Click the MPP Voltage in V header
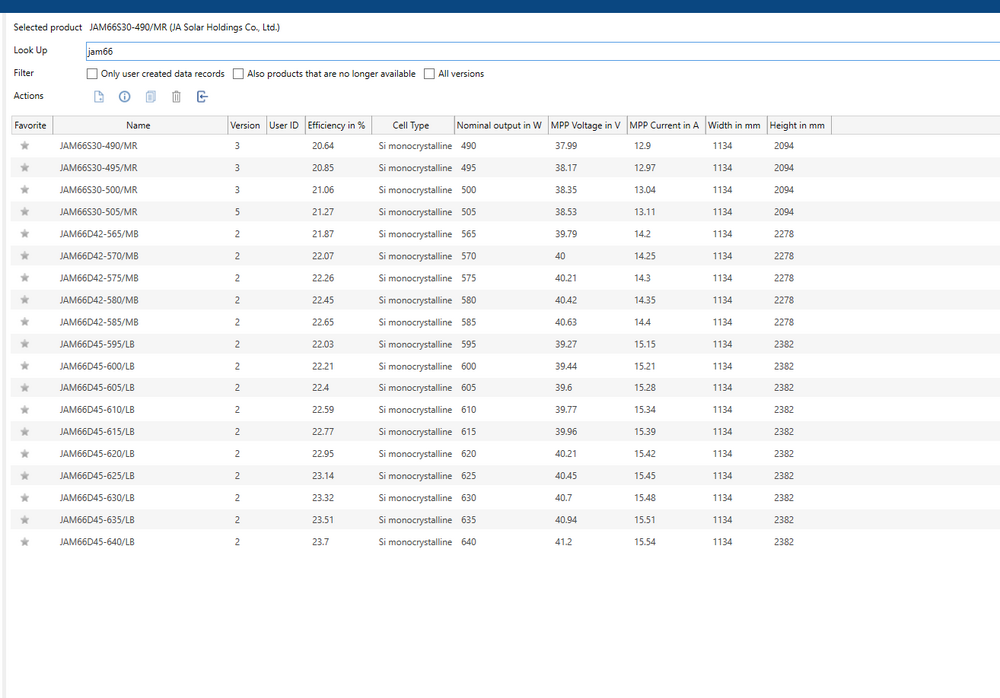Viewport: 1000px width, 698px height. tap(585, 126)
